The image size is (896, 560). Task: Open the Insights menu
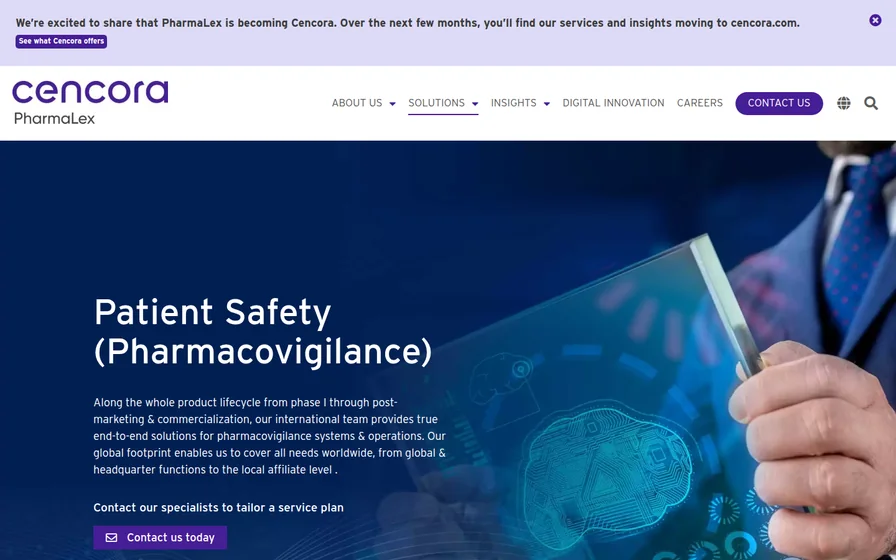(x=513, y=103)
